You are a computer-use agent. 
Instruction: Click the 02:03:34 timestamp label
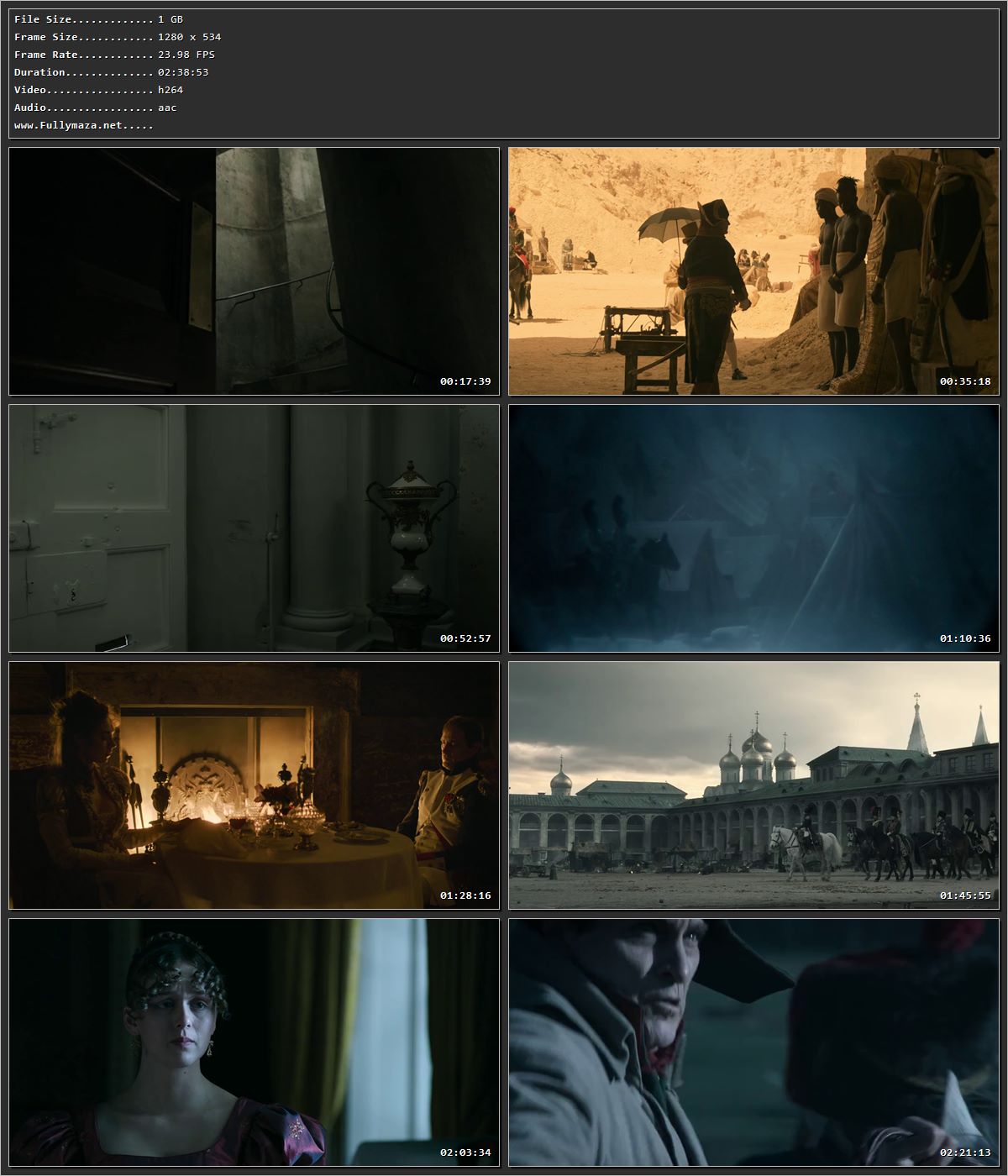coord(465,1152)
